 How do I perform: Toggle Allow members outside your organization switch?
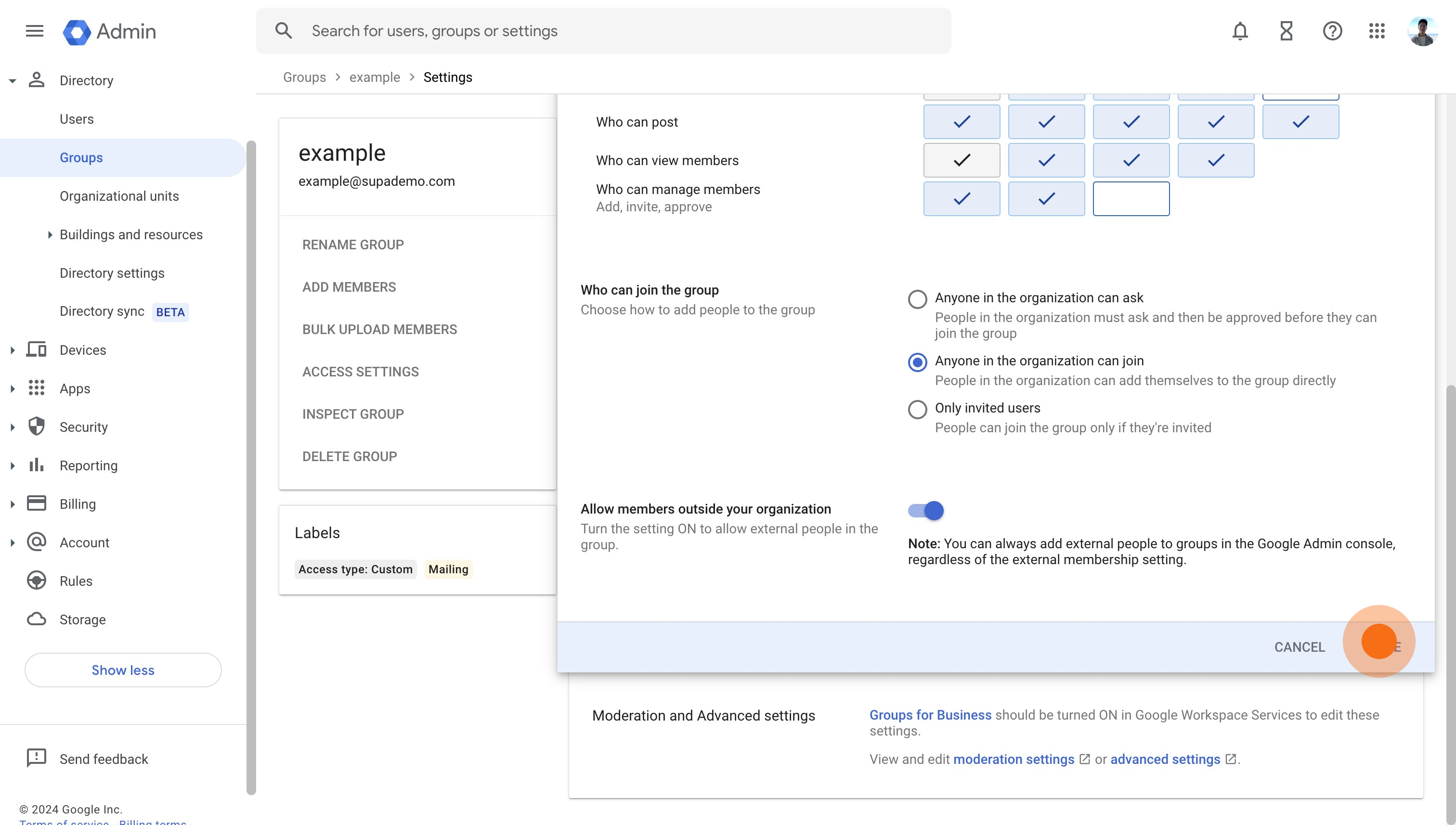pos(925,511)
